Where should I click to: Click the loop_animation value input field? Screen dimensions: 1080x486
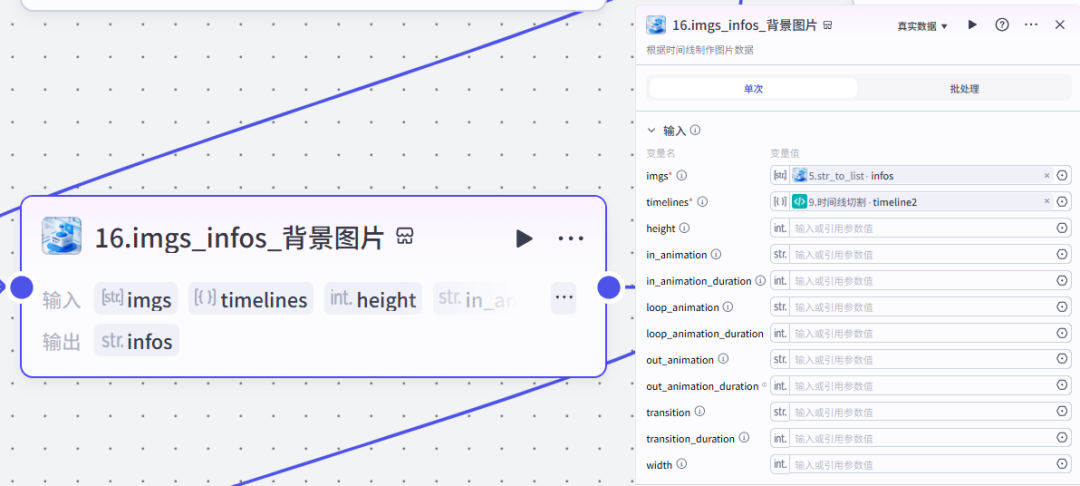tap(922, 306)
